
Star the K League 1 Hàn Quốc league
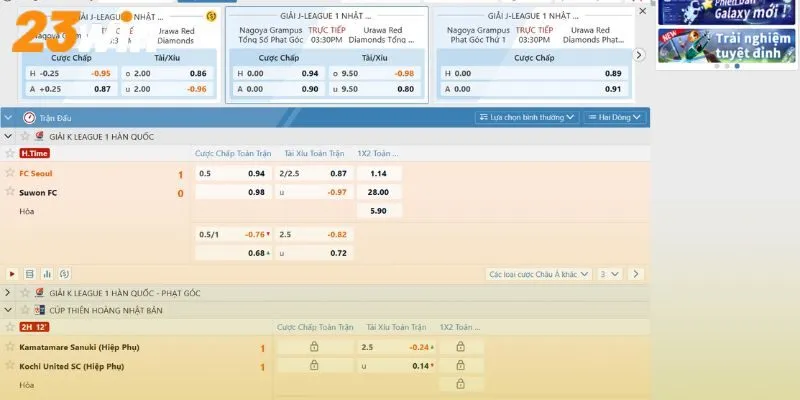[x=23, y=135]
